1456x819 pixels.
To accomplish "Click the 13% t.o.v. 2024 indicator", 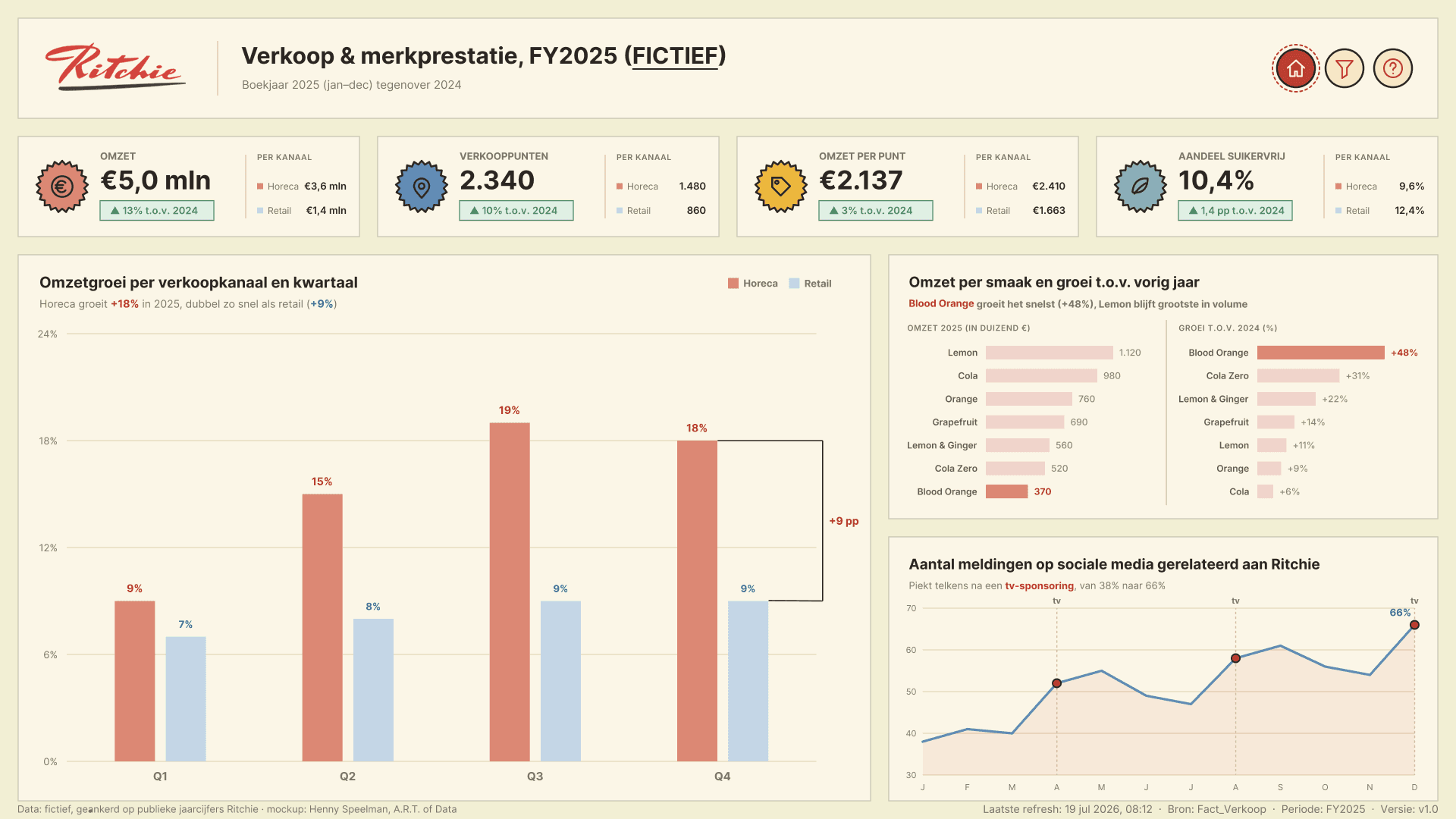I will [157, 211].
